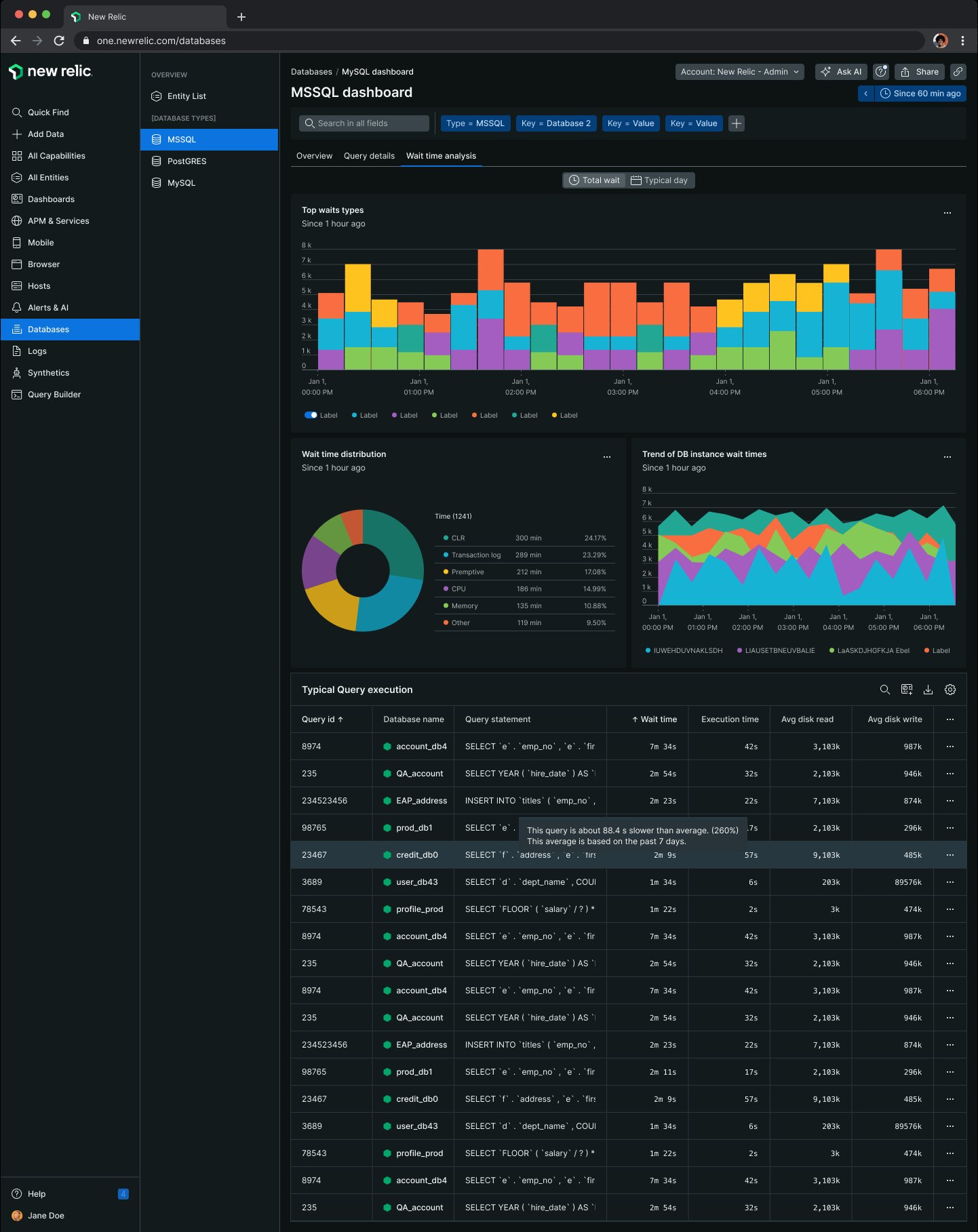
Task: Click CLR legend color dot
Action: coord(446,538)
